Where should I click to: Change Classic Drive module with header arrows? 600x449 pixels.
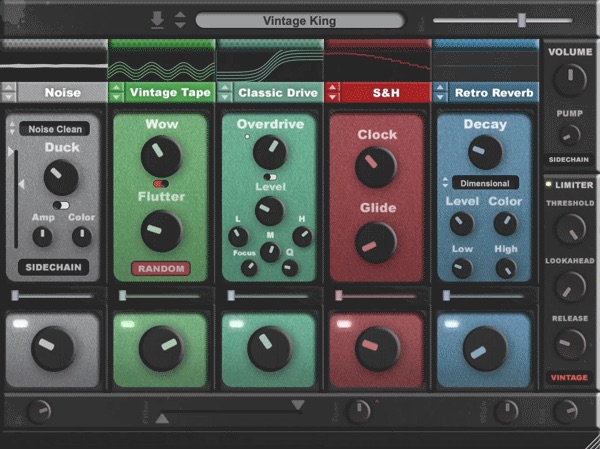coord(225,92)
